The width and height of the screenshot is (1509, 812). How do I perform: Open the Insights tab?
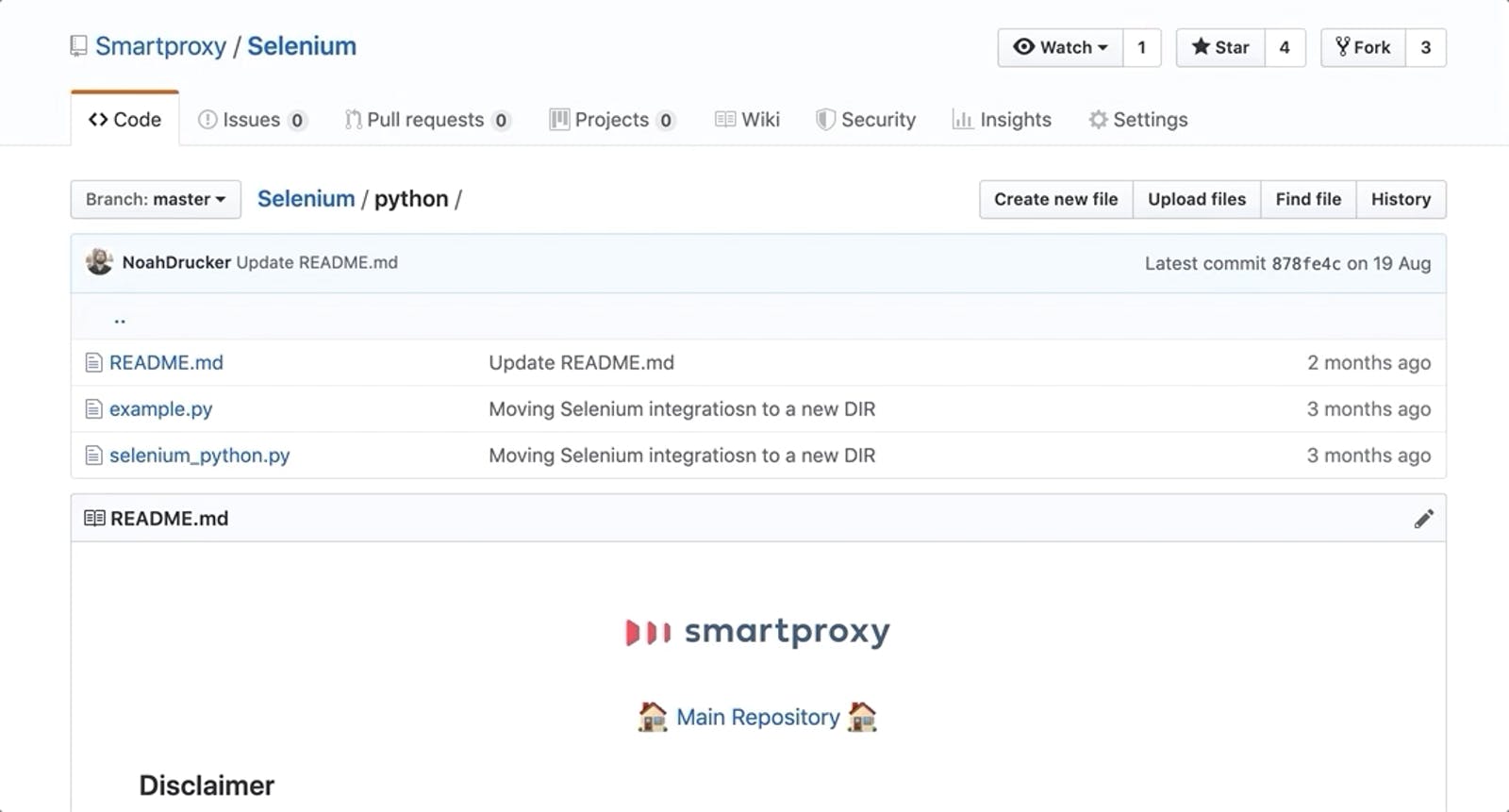point(1002,120)
